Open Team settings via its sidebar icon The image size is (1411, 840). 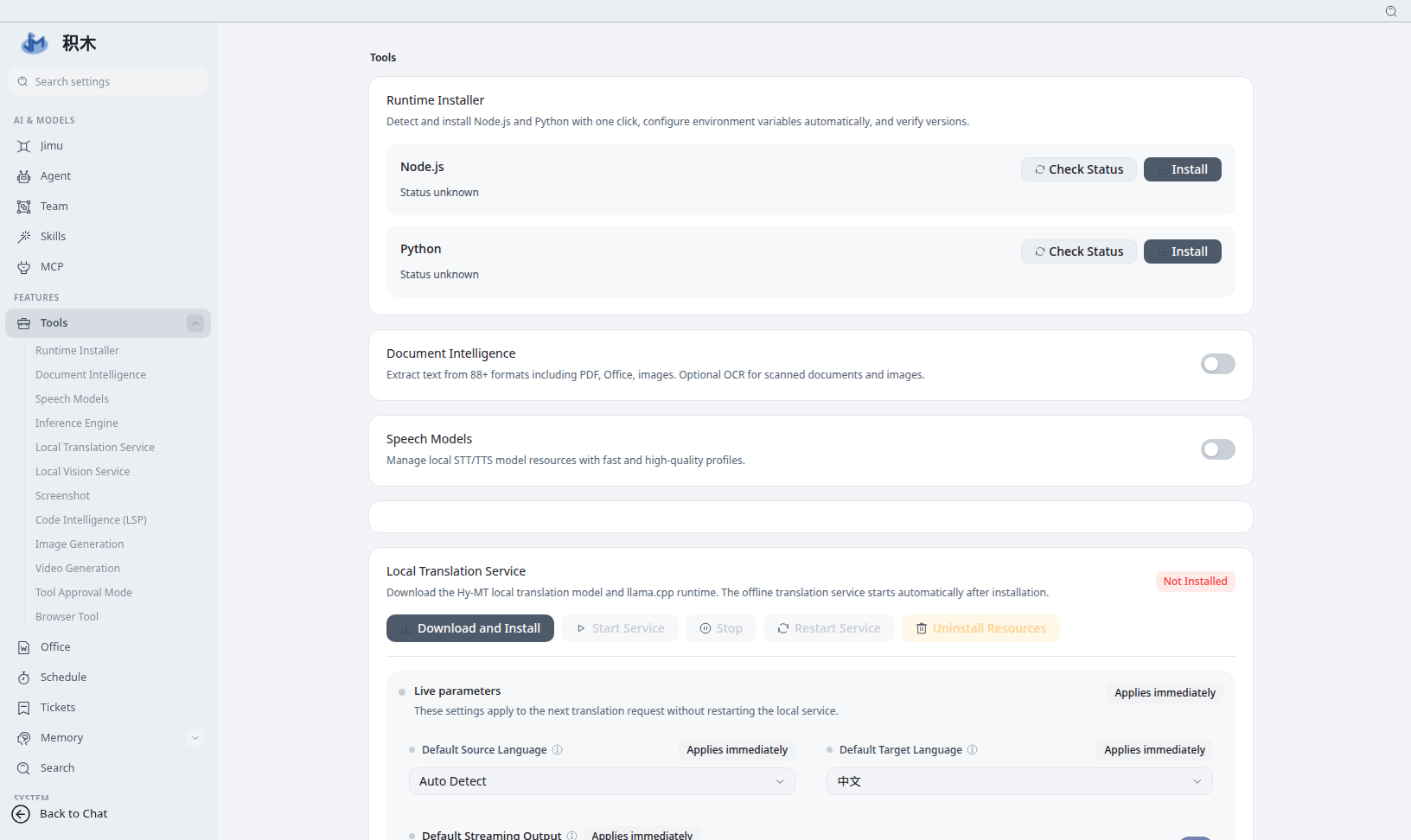(x=24, y=207)
